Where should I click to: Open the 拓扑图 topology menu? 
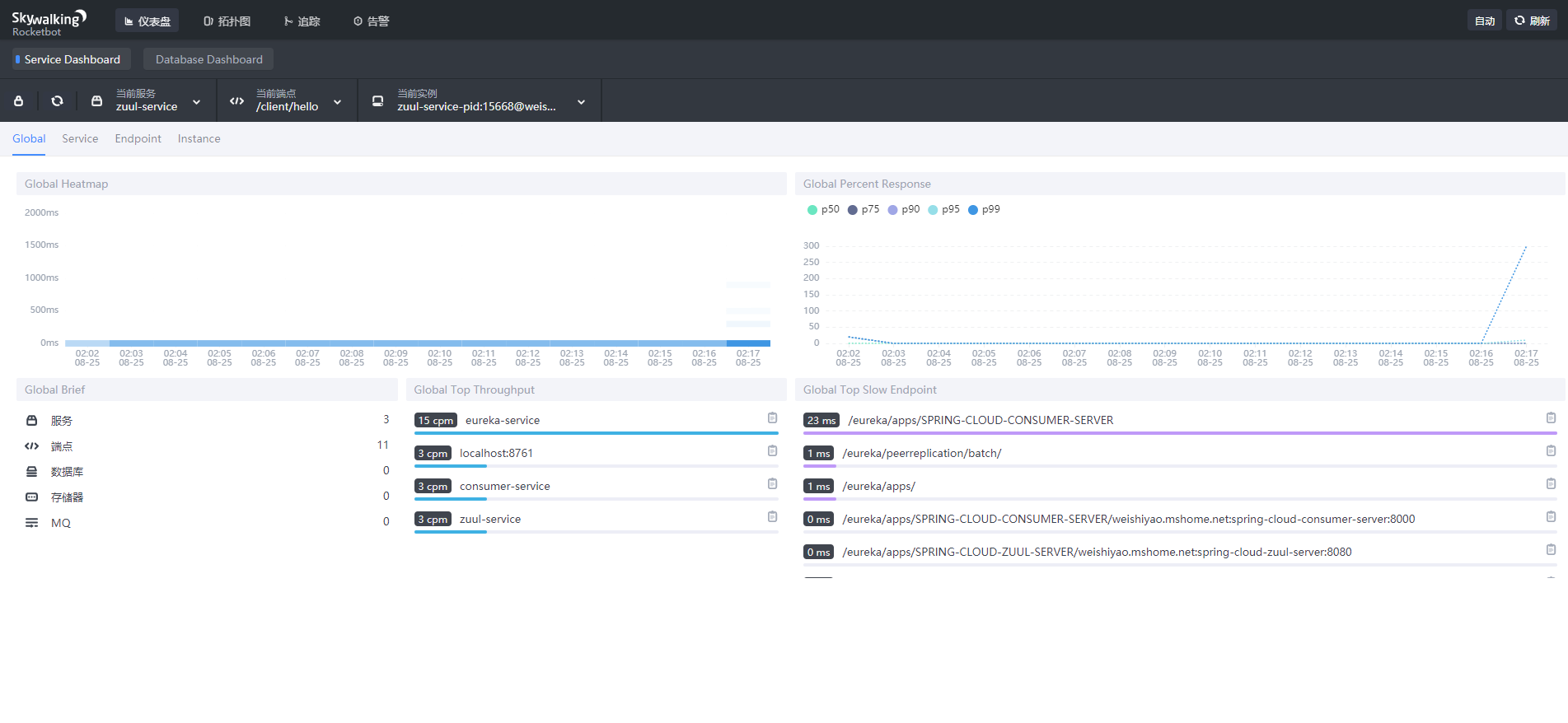227,21
